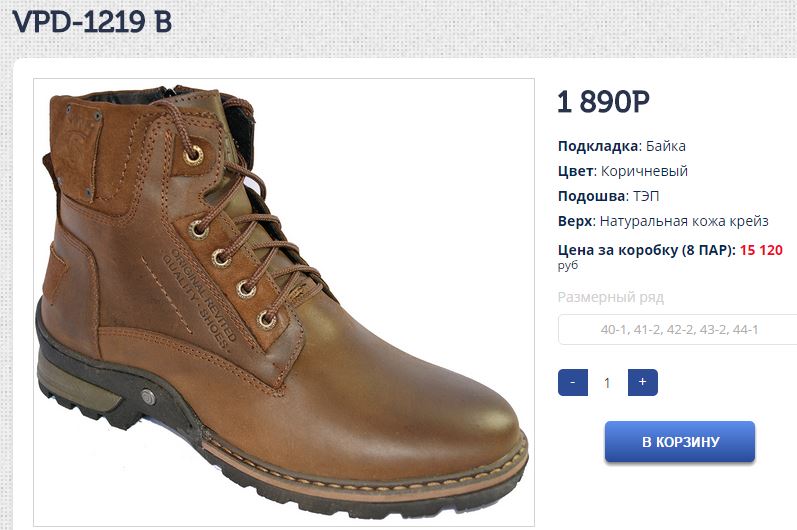Click the руб currency text
Image resolution: width=797 pixels, height=530 pixels.
click(568, 266)
